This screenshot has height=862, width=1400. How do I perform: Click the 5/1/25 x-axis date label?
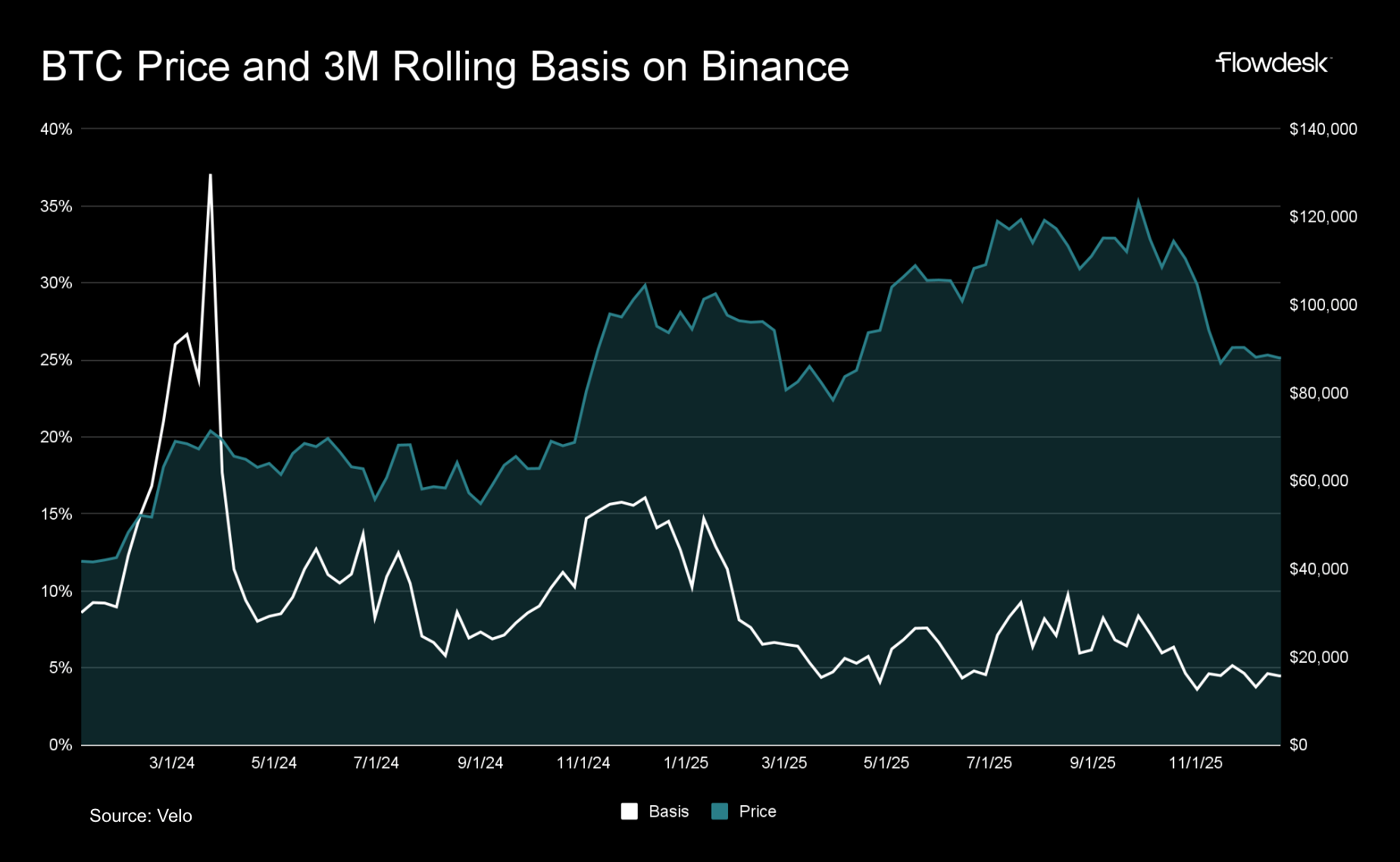point(886,763)
